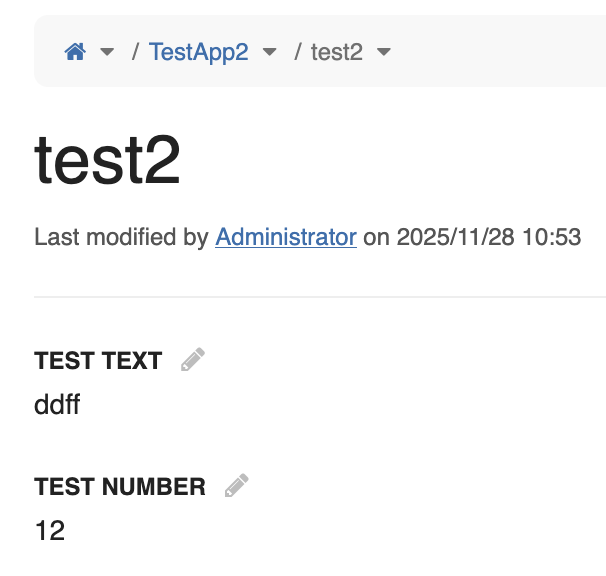Click the TEST NUMBER field label
606x576 pixels.
coord(120,487)
